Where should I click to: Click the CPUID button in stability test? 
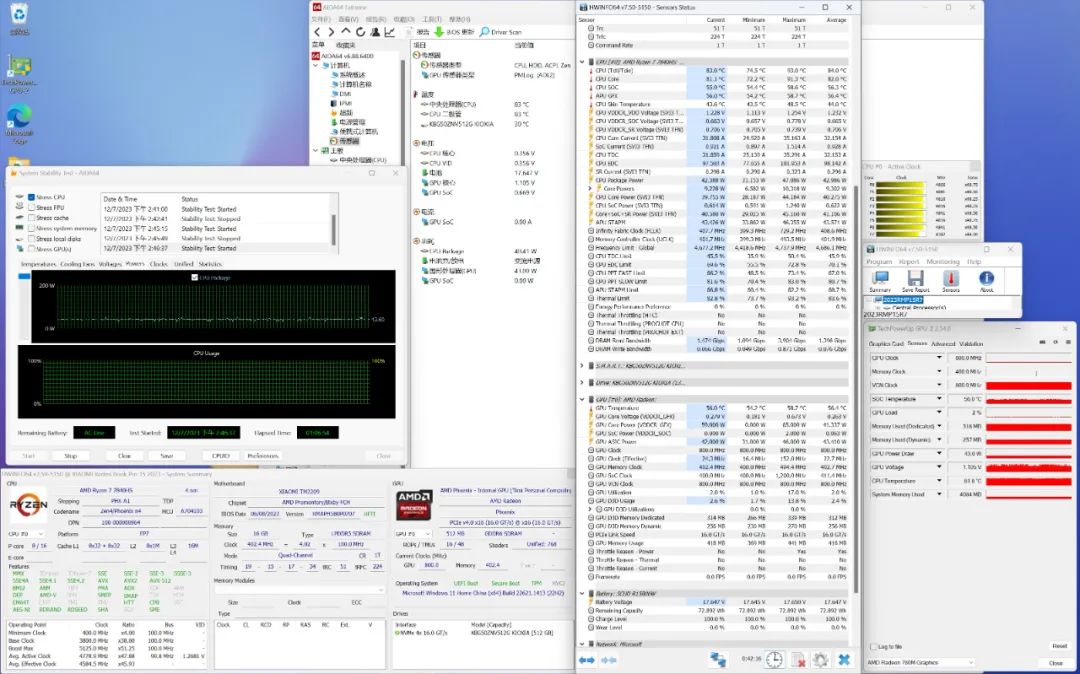pos(220,456)
